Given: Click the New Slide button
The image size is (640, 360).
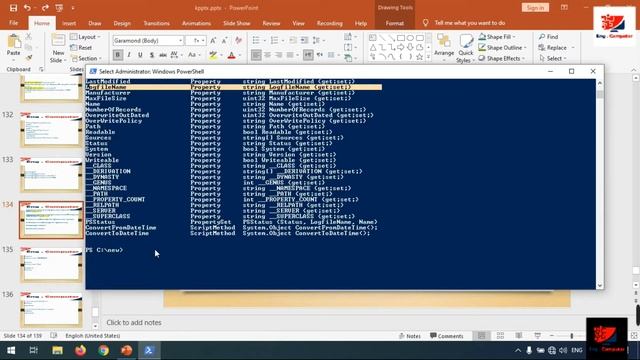Looking at the screenshot, I should pyautogui.click(x=58, y=49).
